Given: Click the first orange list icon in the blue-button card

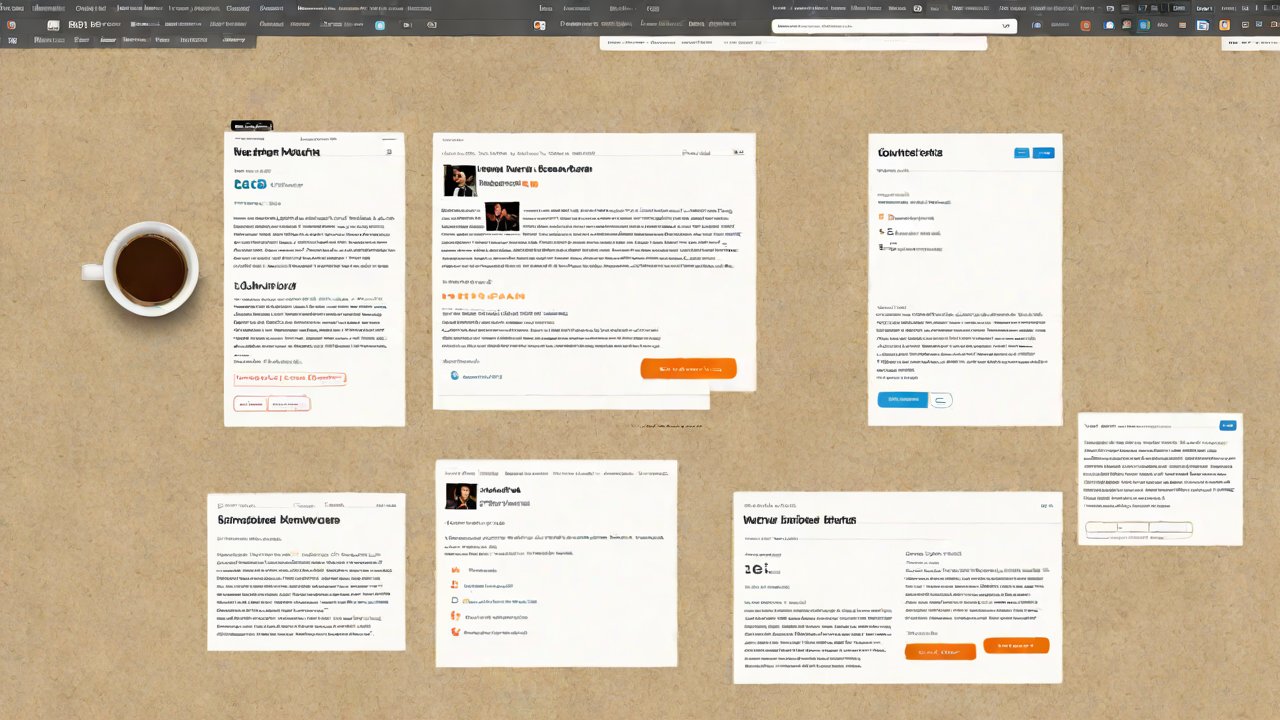Looking at the screenshot, I should click(881, 216).
